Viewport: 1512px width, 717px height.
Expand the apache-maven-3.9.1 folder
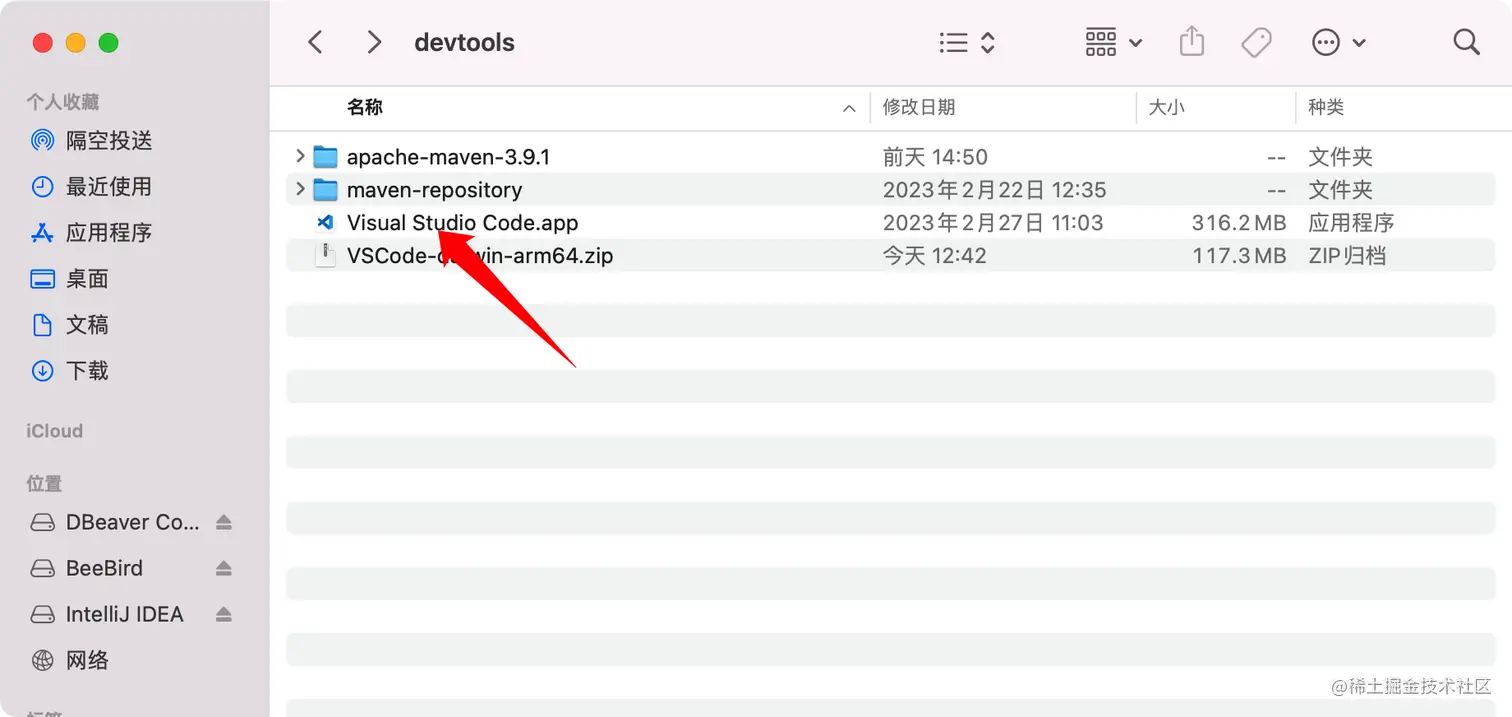click(x=300, y=156)
